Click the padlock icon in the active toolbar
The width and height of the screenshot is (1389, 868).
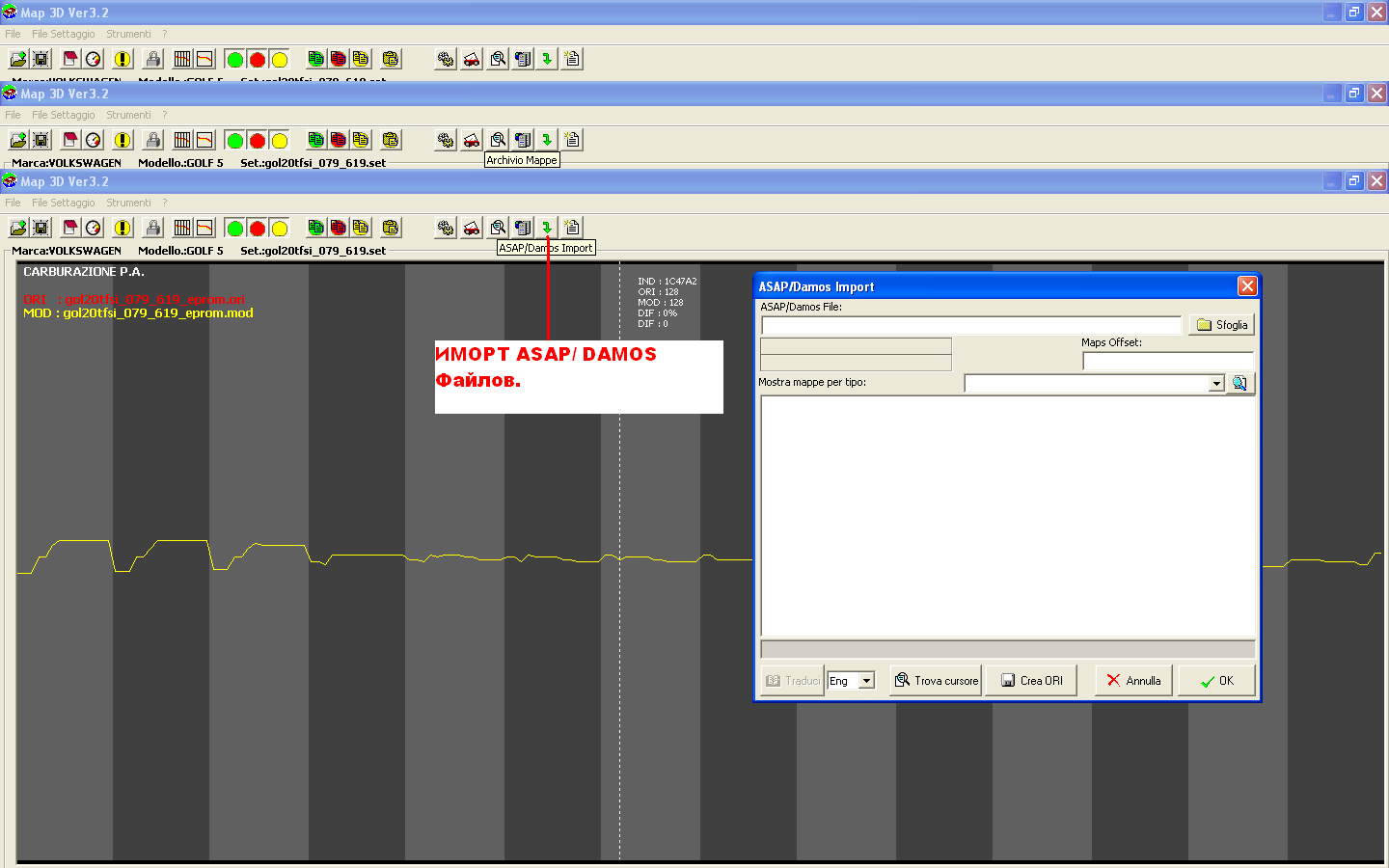153,228
